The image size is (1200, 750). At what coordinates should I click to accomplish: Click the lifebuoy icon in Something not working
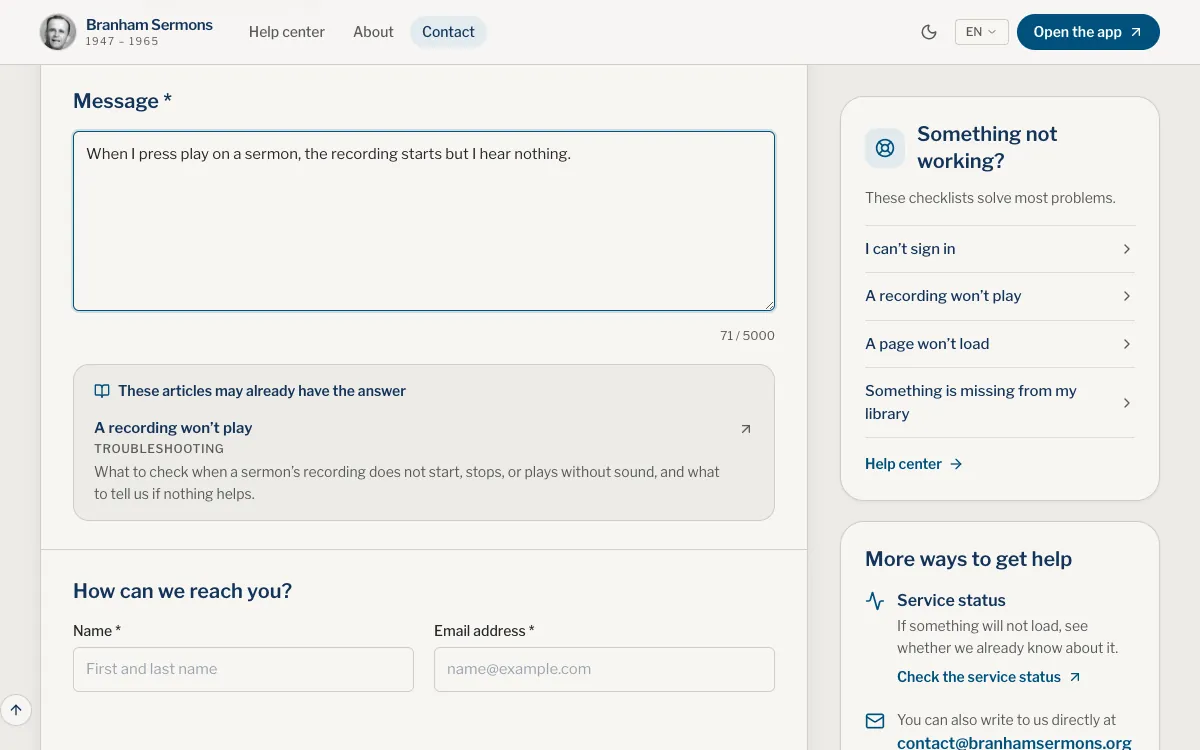click(885, 148)
